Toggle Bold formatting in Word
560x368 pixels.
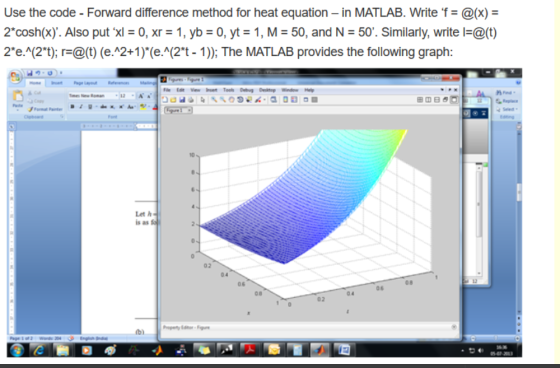[72, 106]
